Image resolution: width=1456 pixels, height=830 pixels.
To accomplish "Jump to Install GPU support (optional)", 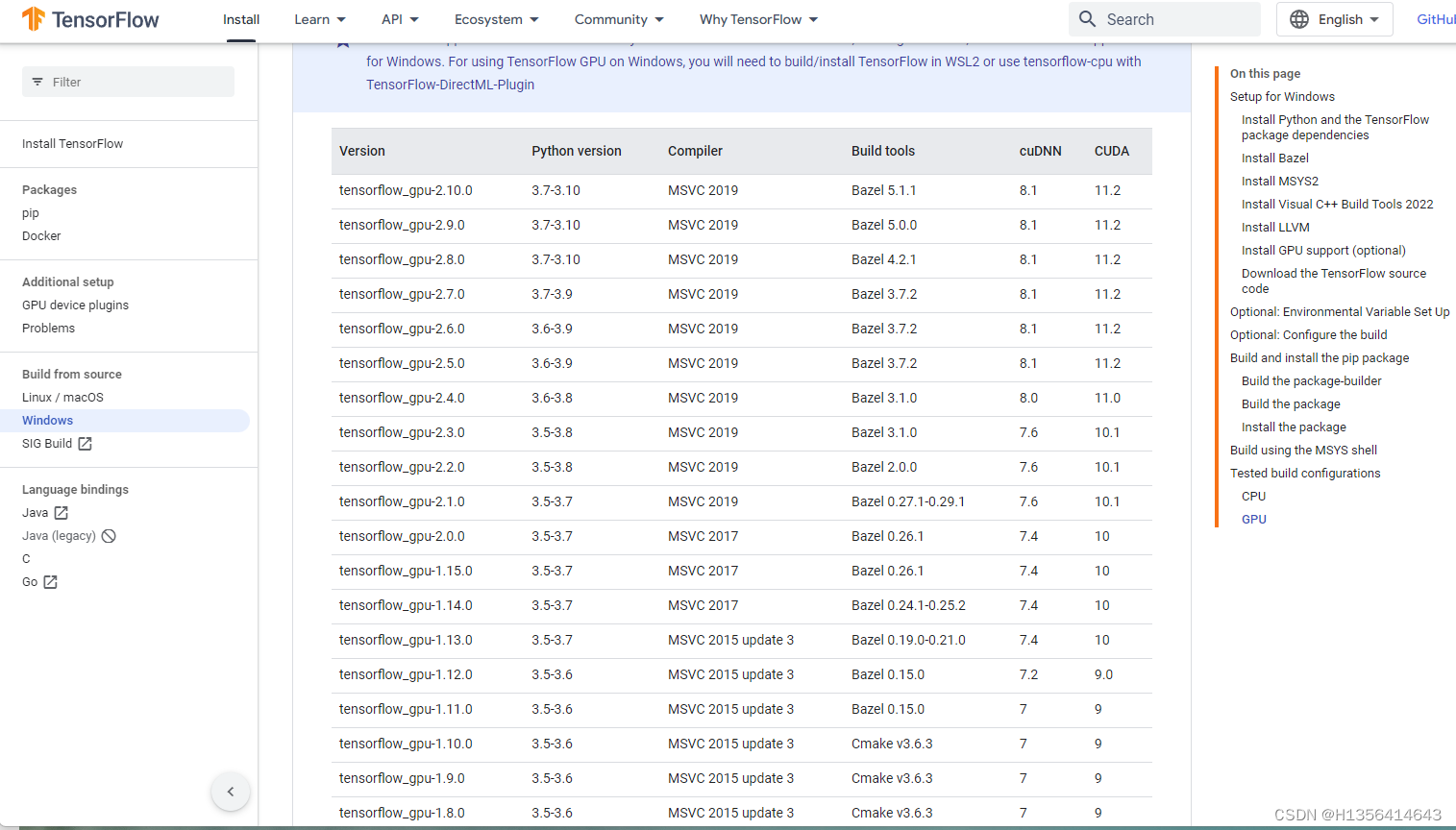I will click(1323, 251).
